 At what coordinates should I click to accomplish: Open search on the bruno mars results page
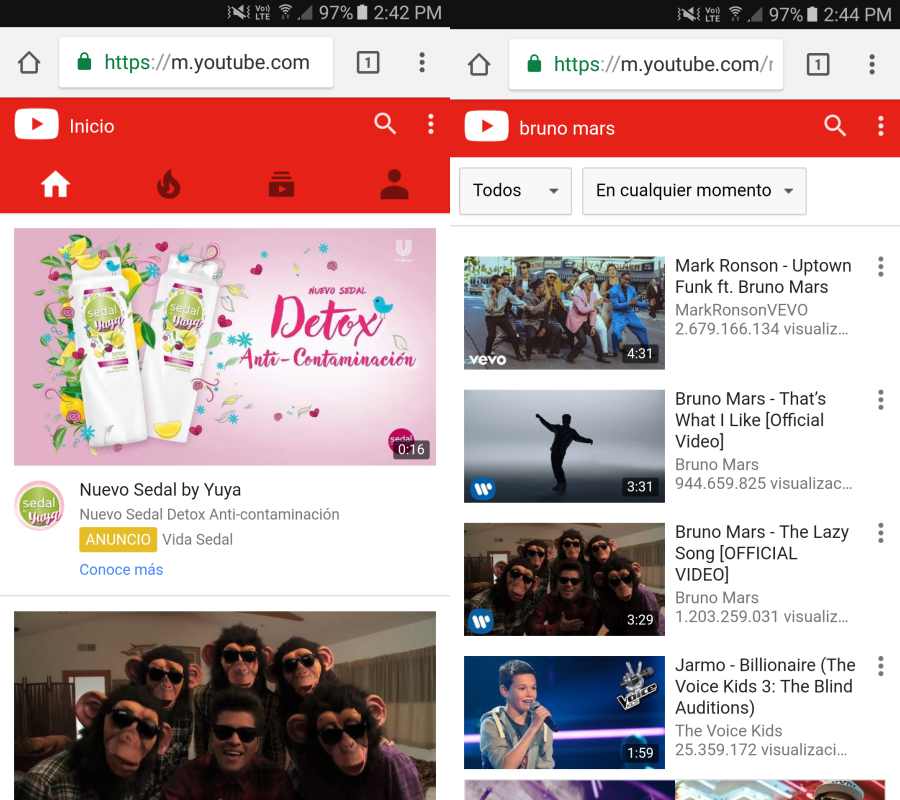click(x=835, y=125)
